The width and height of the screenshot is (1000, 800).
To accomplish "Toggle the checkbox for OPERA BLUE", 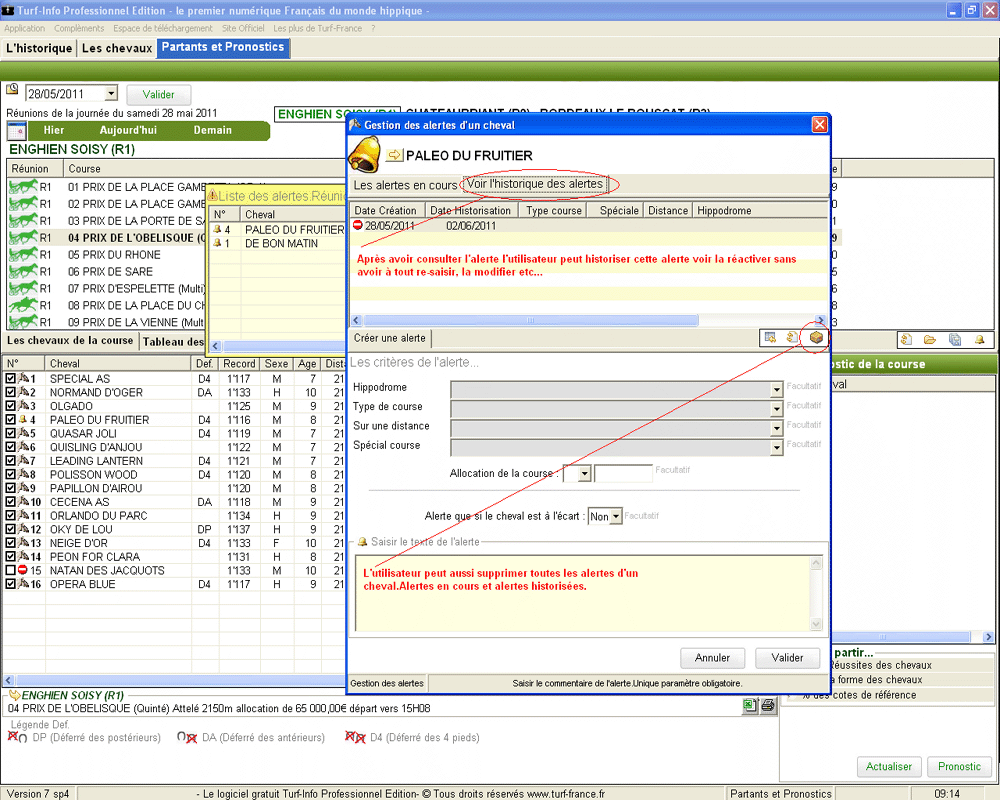I will (10, 584).
